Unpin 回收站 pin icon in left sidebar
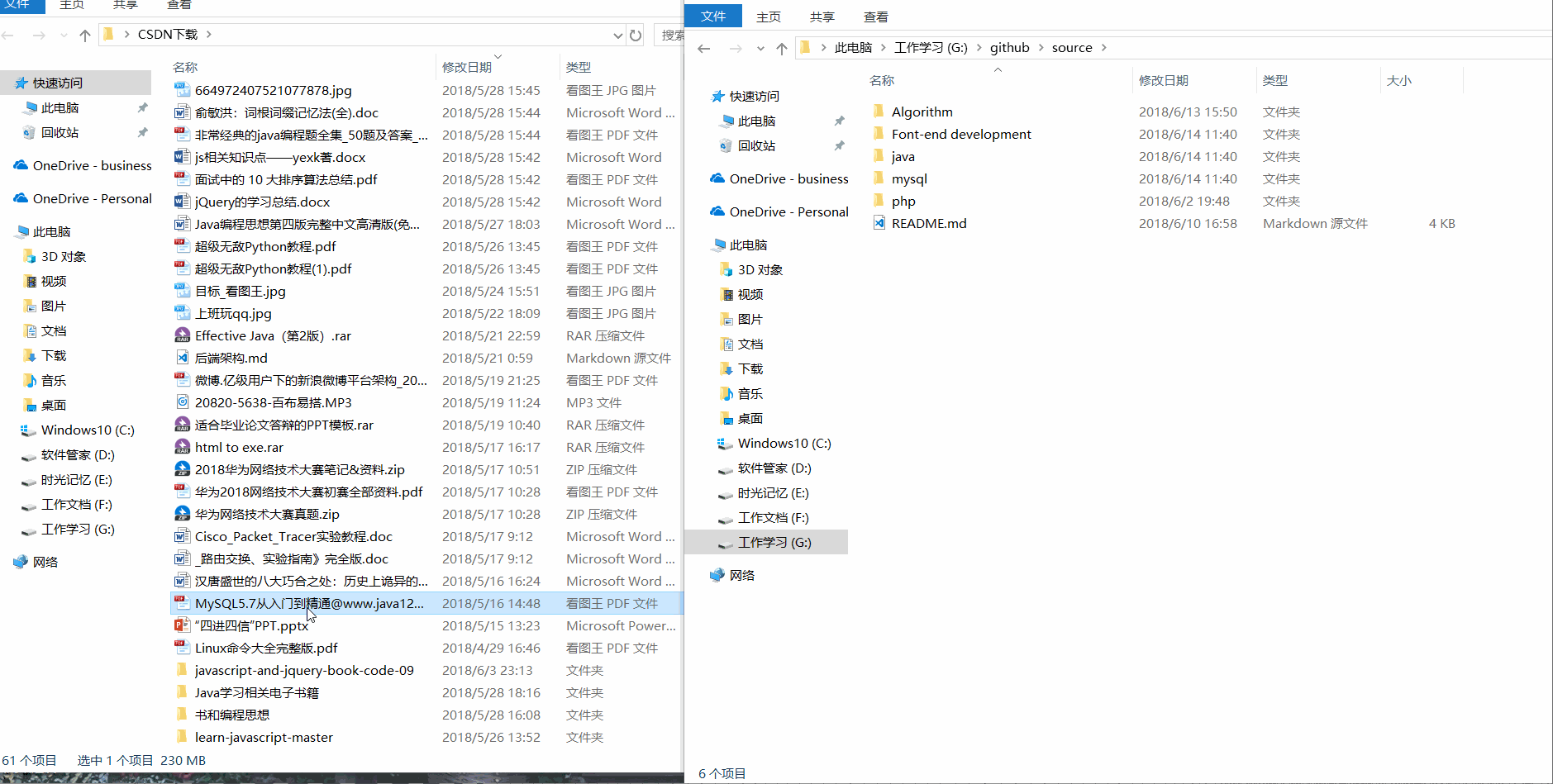This screenshot has width=1553, height=784. point(142,132)
